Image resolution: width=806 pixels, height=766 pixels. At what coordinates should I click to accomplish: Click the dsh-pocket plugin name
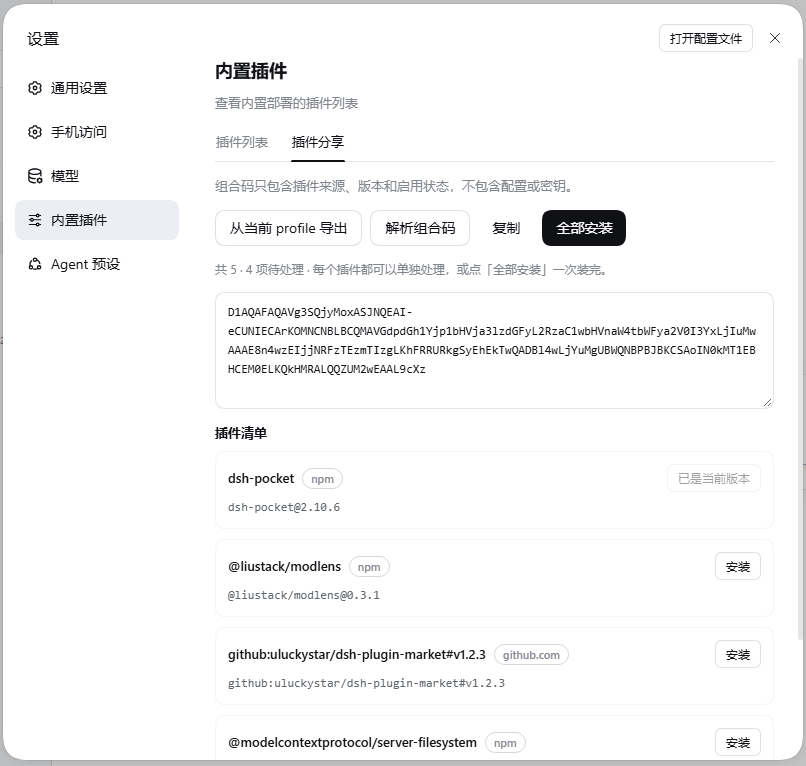point(261,479)
